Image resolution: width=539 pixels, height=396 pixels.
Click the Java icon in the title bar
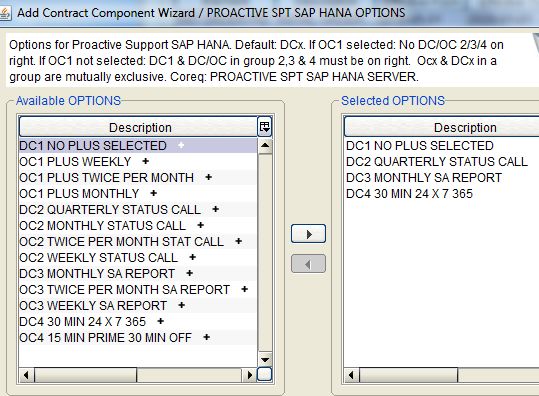click(5, 13)
